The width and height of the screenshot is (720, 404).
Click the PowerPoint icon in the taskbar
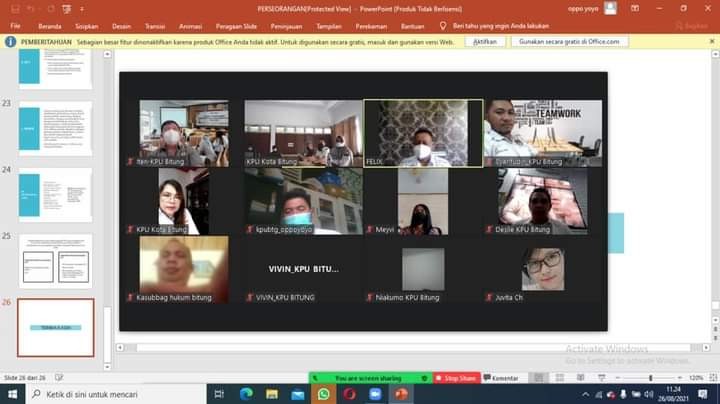(x=402, y=394)
